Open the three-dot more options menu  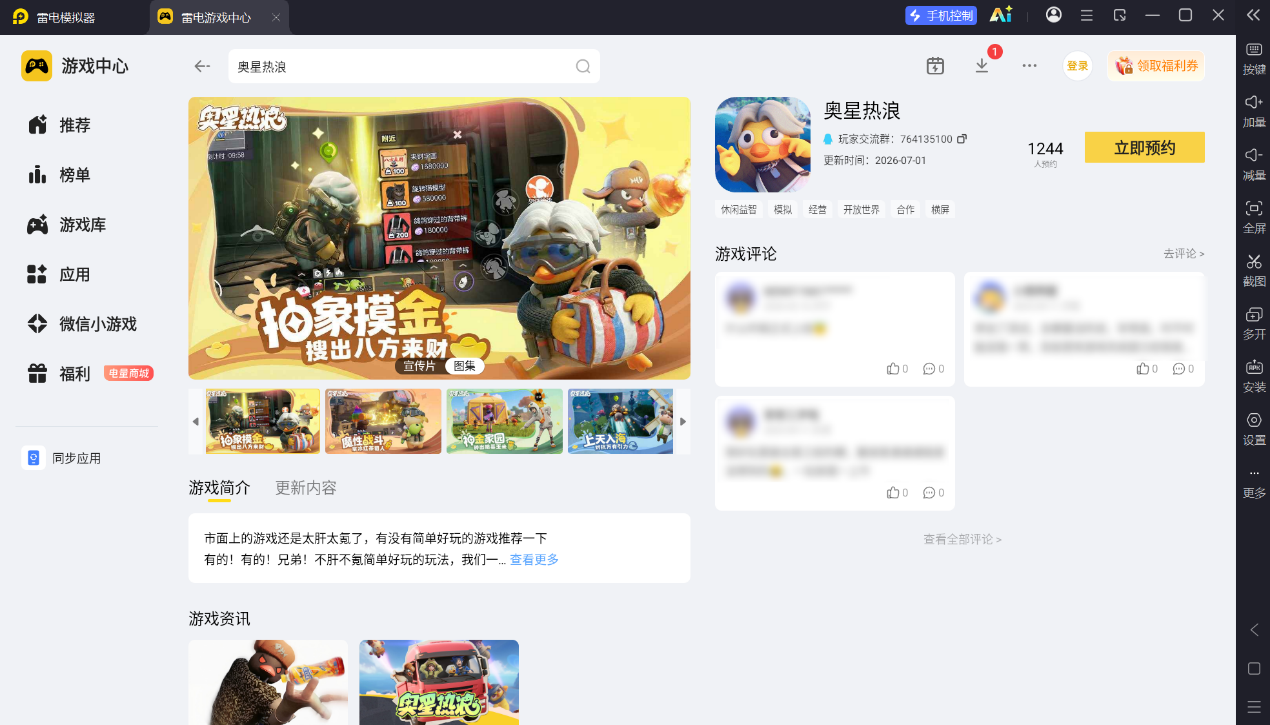tap(1029, 66)
